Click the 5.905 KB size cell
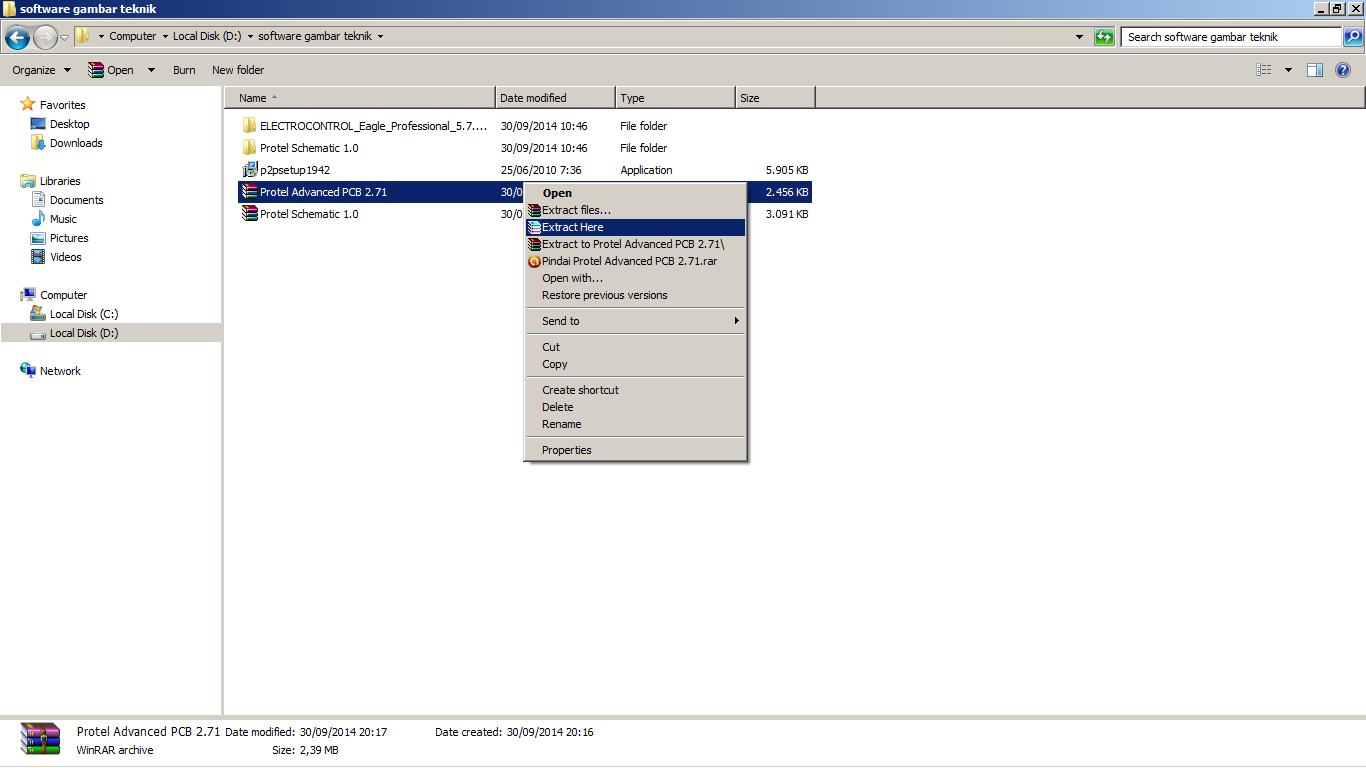 point(786,170)
